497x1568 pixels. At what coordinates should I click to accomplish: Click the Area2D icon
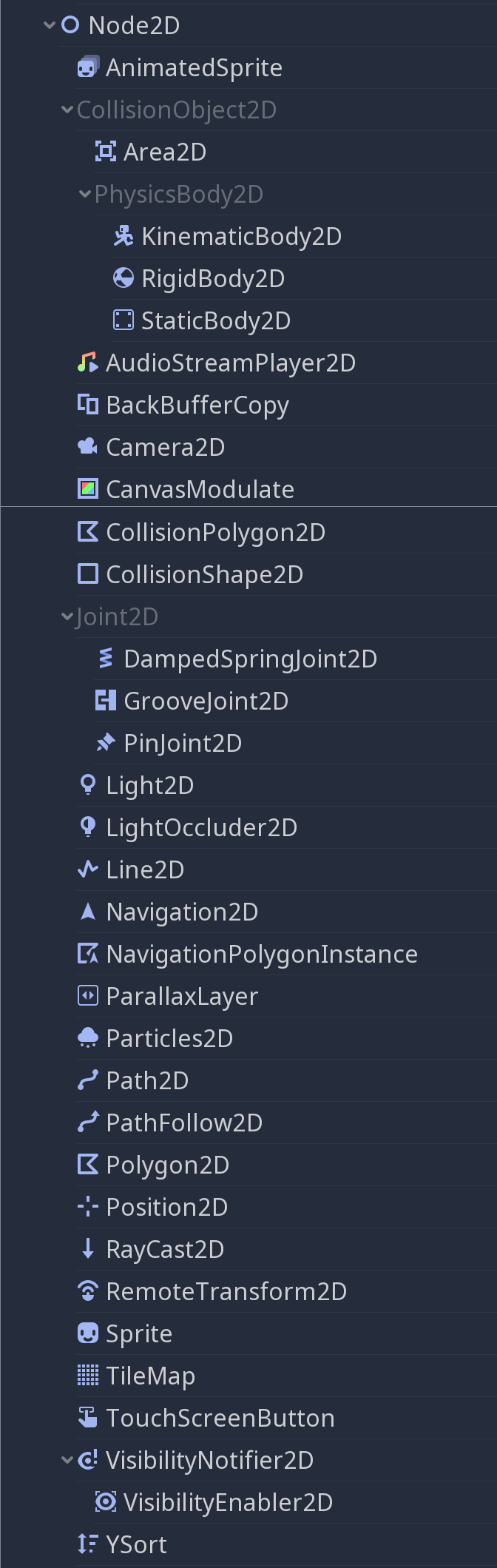pyautogui.click(x=106, y=152)
